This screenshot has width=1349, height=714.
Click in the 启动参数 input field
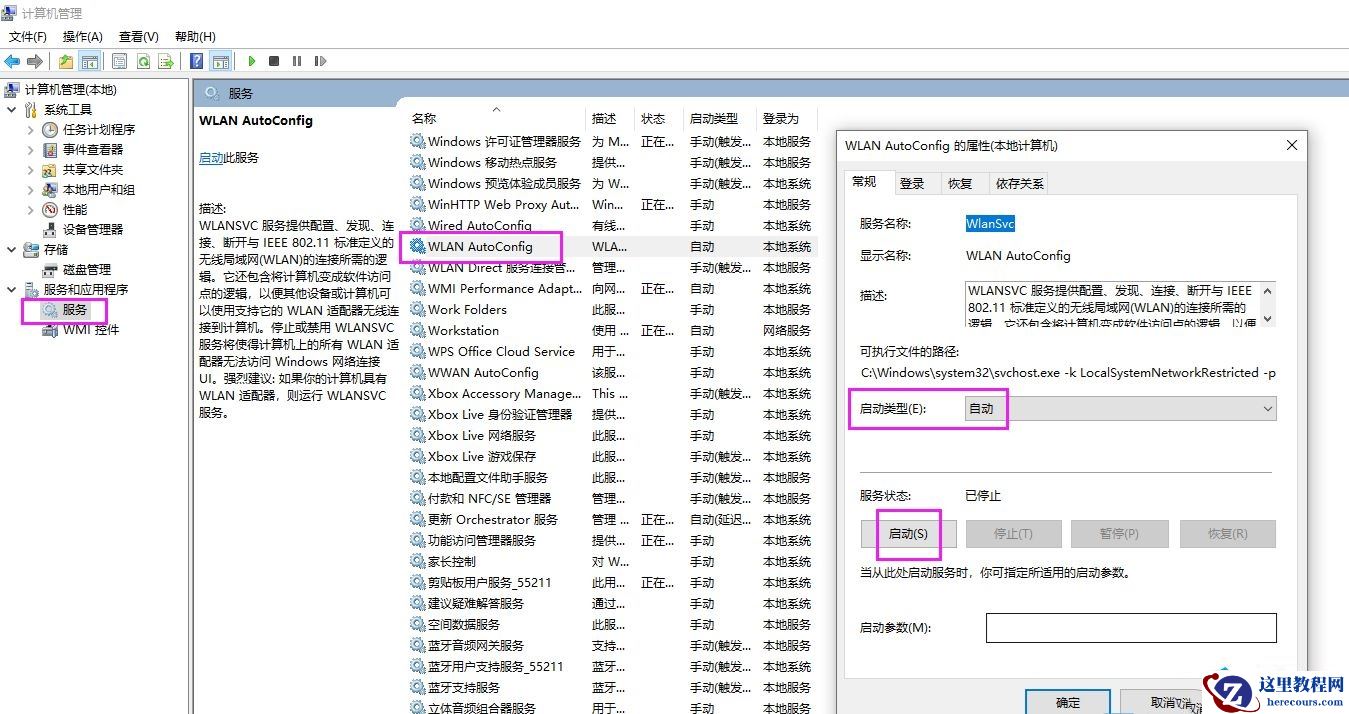[1130, 628]
